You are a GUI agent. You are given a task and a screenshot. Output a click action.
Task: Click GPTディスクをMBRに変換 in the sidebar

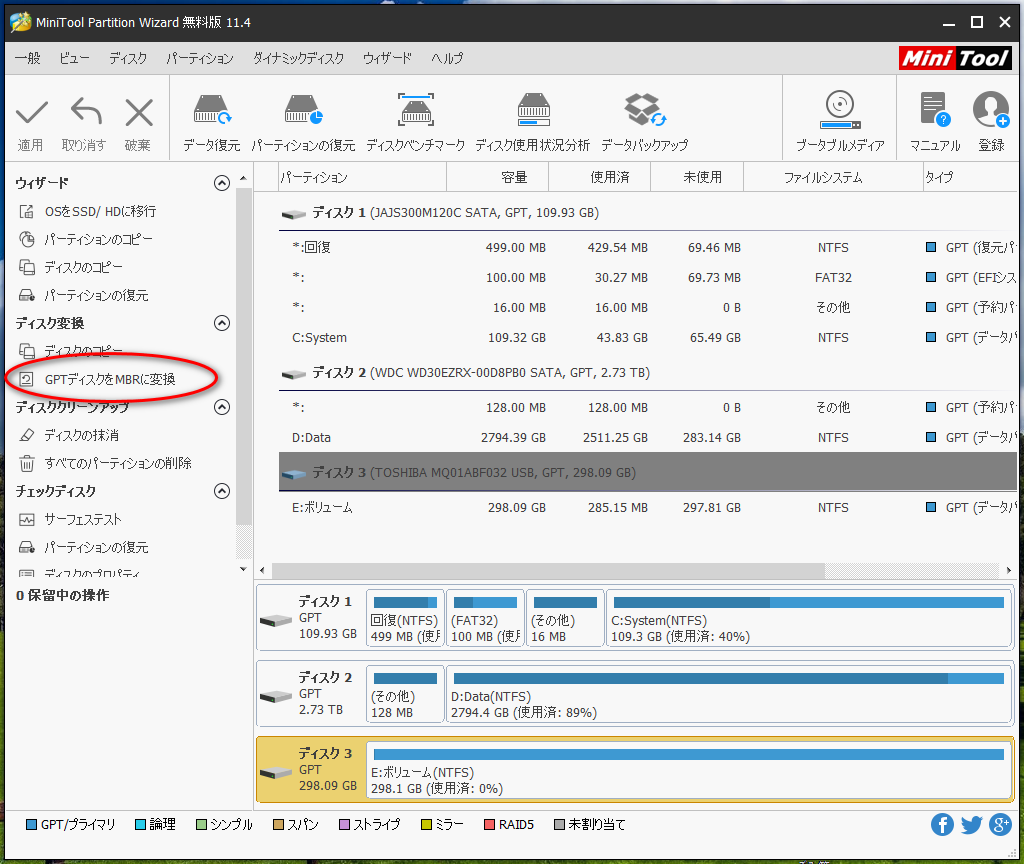[110, 379]
